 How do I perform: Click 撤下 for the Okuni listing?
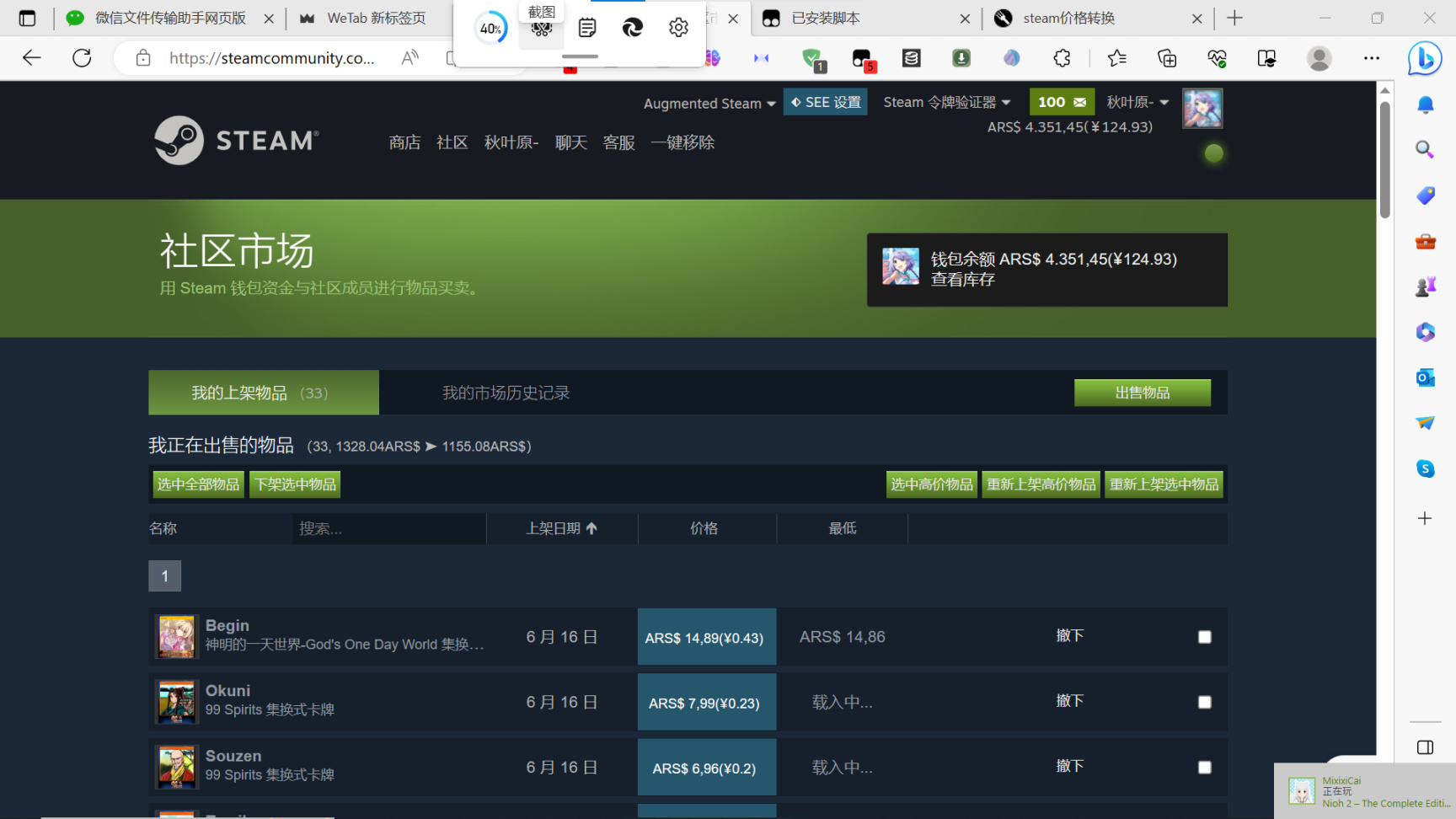1070,700
